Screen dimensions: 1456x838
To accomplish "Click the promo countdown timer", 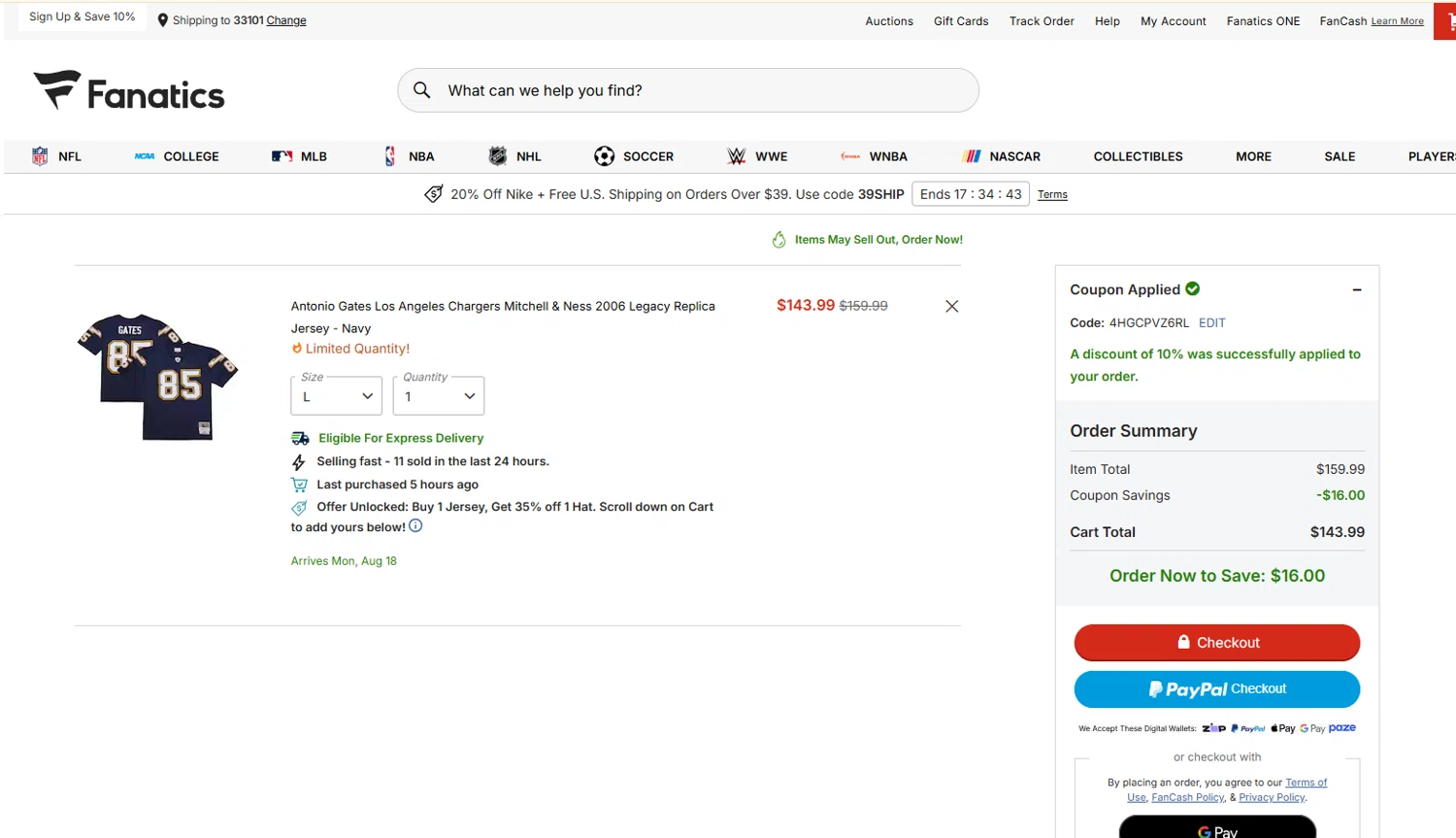I will (x=971, y=194).
